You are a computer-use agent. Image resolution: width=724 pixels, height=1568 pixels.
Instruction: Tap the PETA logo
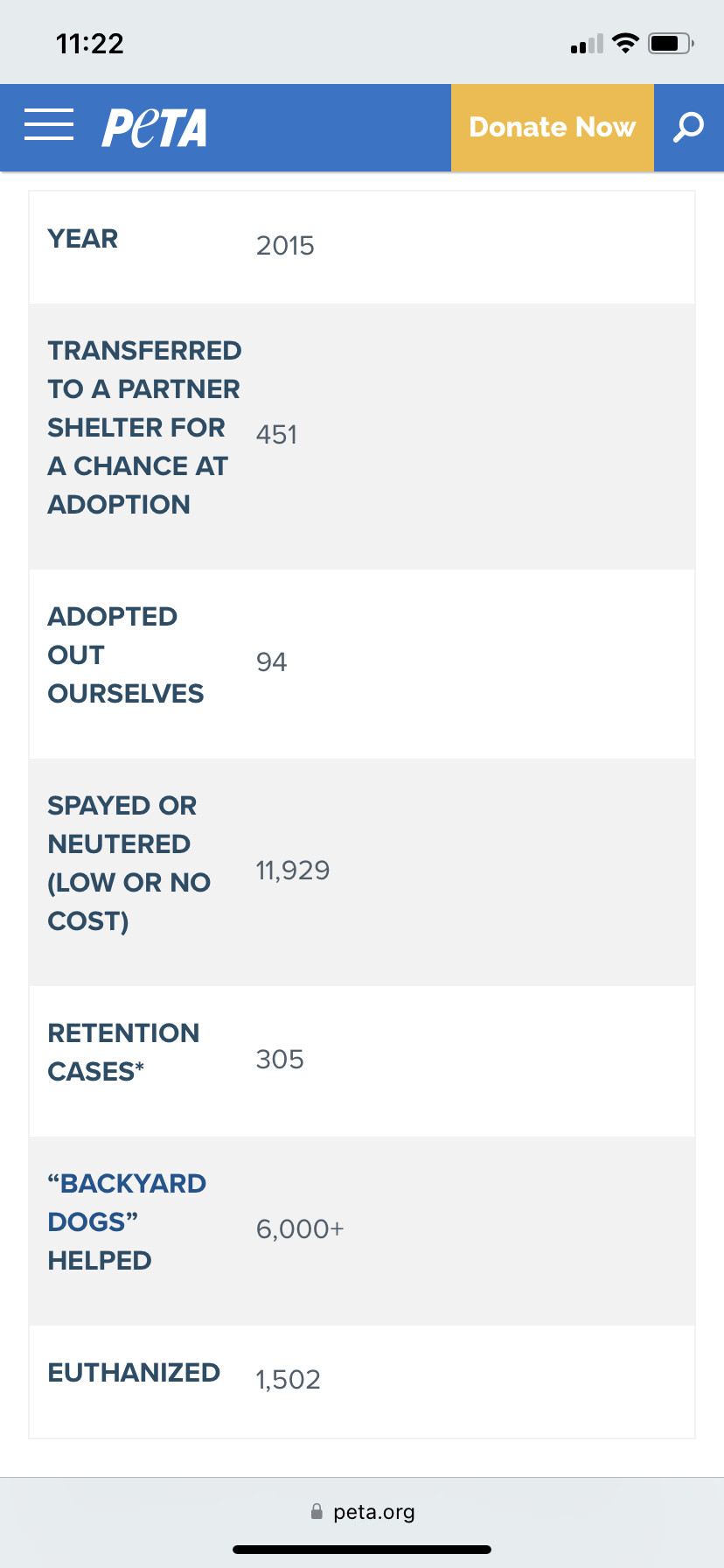click(155, 128)
